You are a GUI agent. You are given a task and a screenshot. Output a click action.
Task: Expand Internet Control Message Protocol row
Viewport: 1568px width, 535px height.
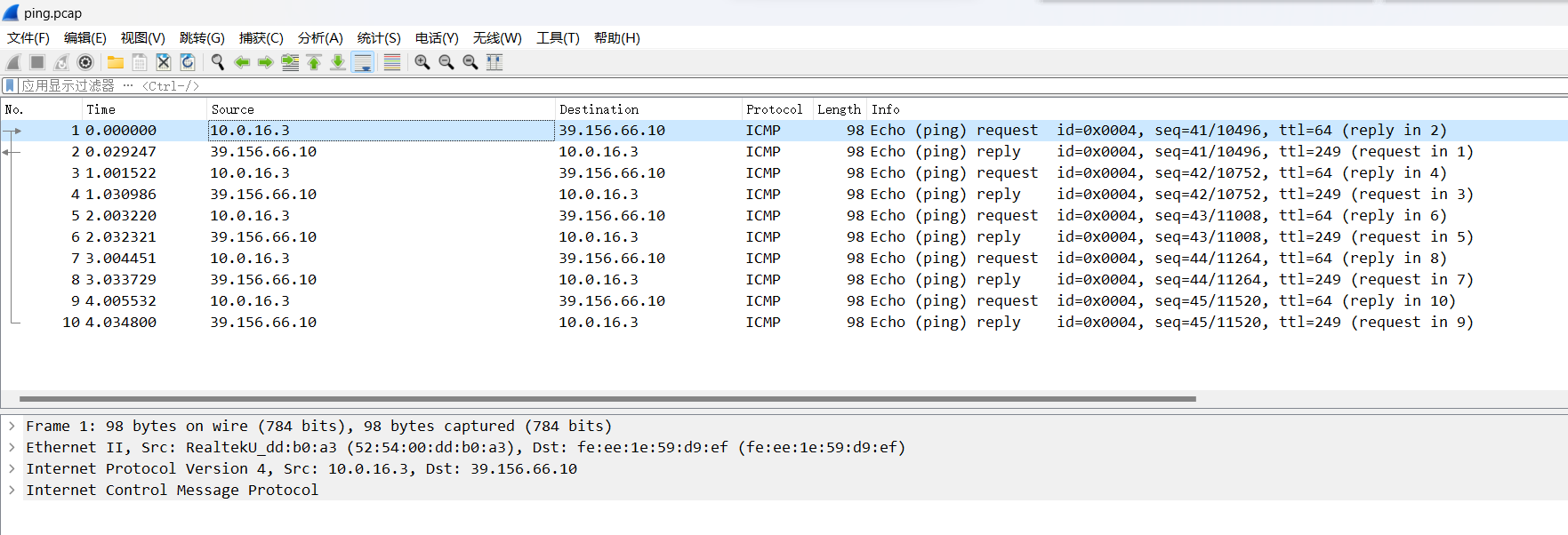pyautogui.click(x=12, y=491)
